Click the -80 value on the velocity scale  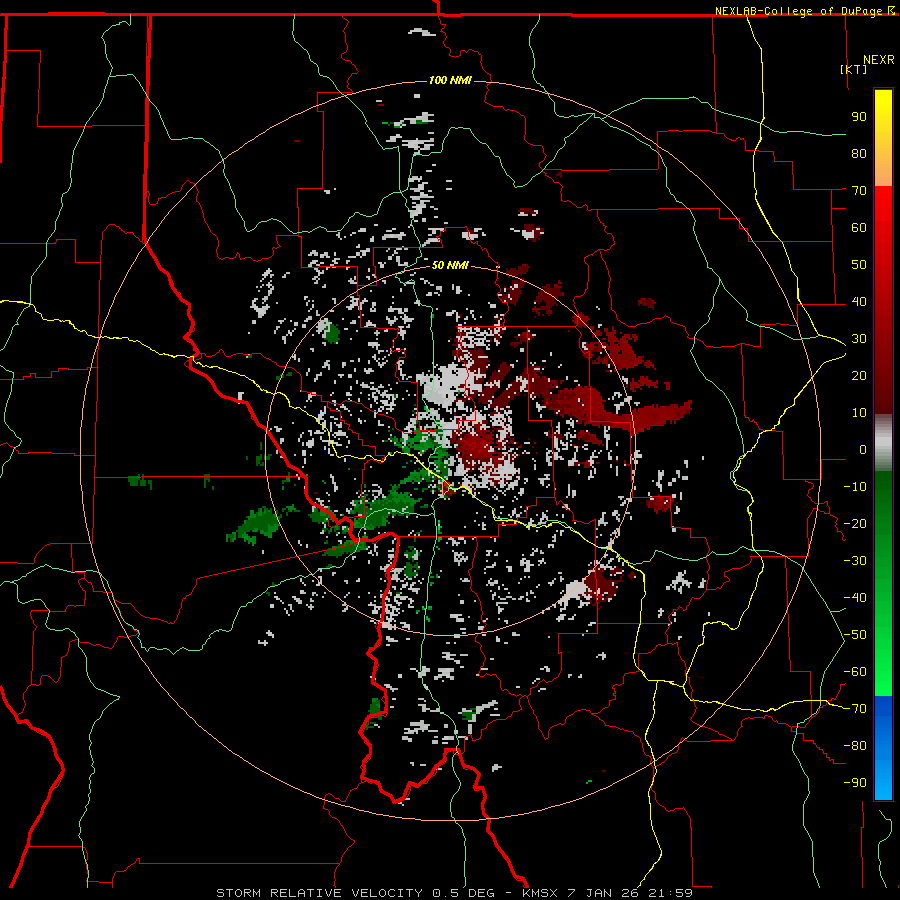(855, 746)
